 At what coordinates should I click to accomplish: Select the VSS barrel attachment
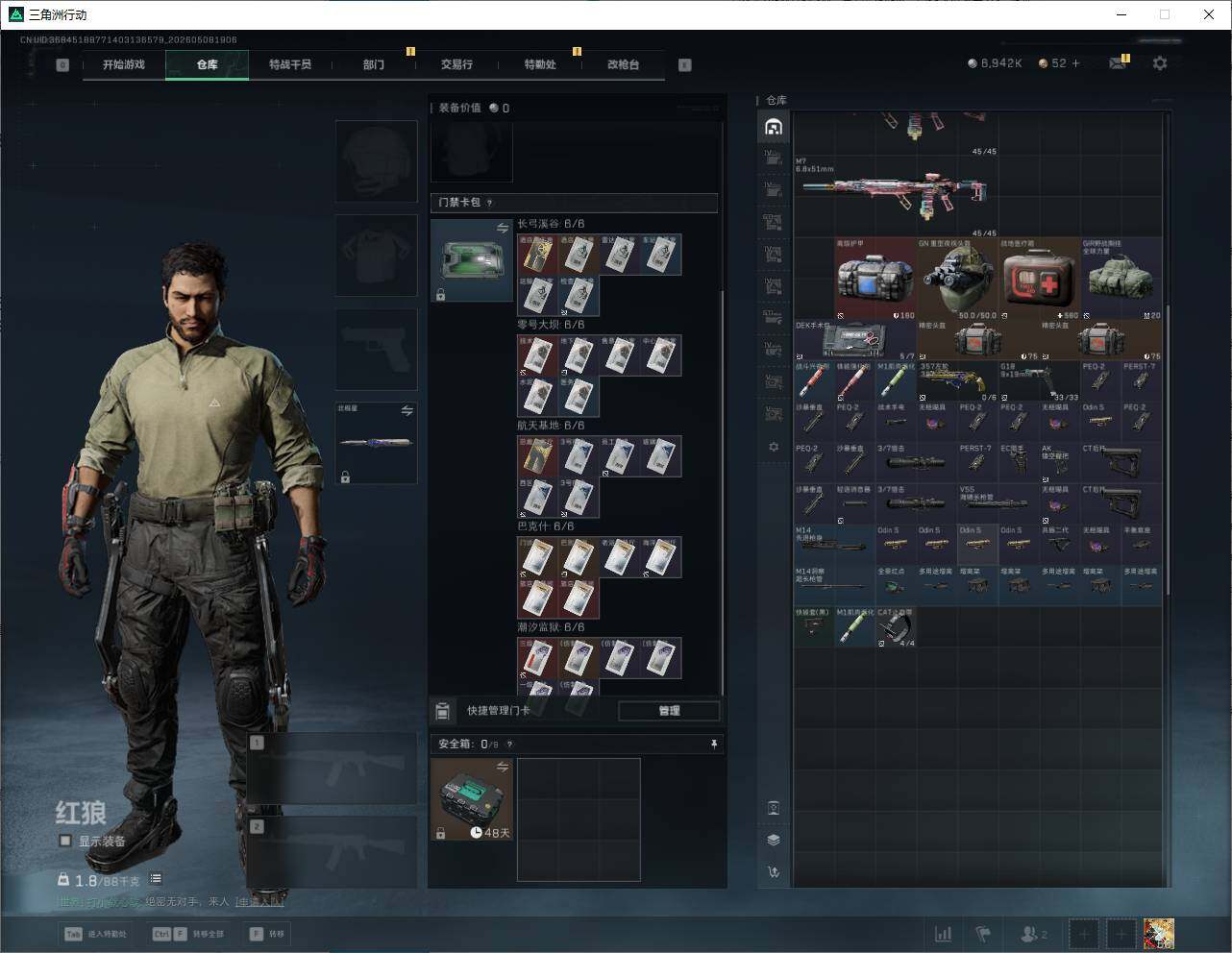click(998, 503)
